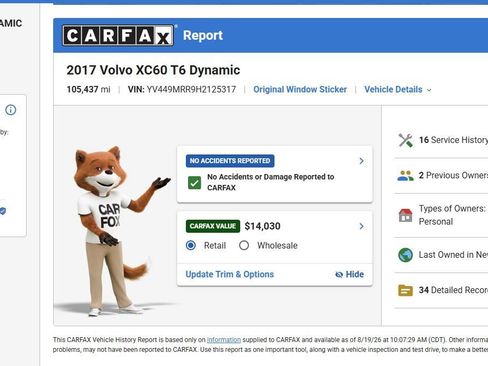The width and height of the screenshot is (488, 366).
Task: Click the CARFAX logo in the header
Action: 118,35
